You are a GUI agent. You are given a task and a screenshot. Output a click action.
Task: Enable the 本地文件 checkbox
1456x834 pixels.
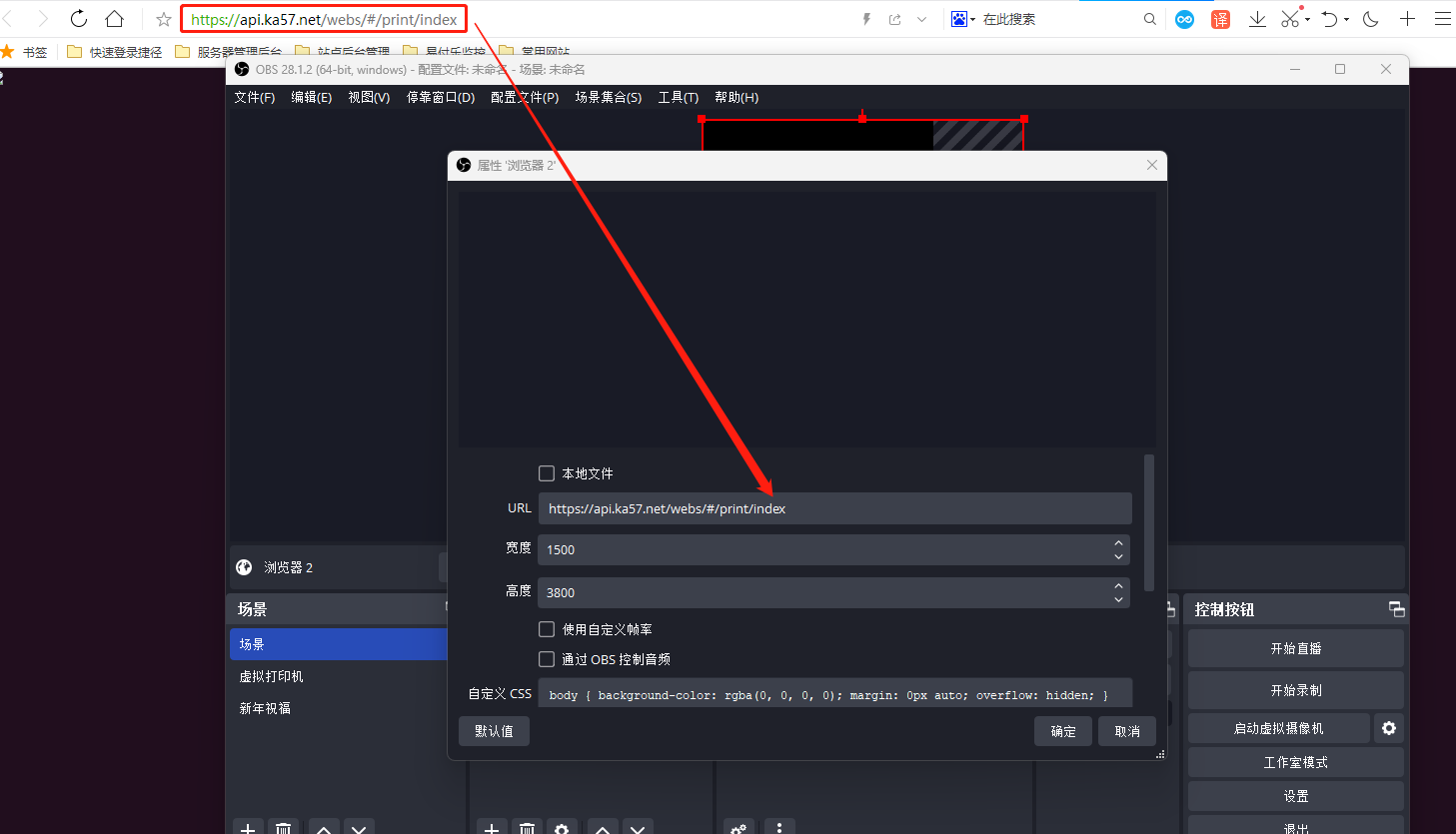[x=547, y=473]
